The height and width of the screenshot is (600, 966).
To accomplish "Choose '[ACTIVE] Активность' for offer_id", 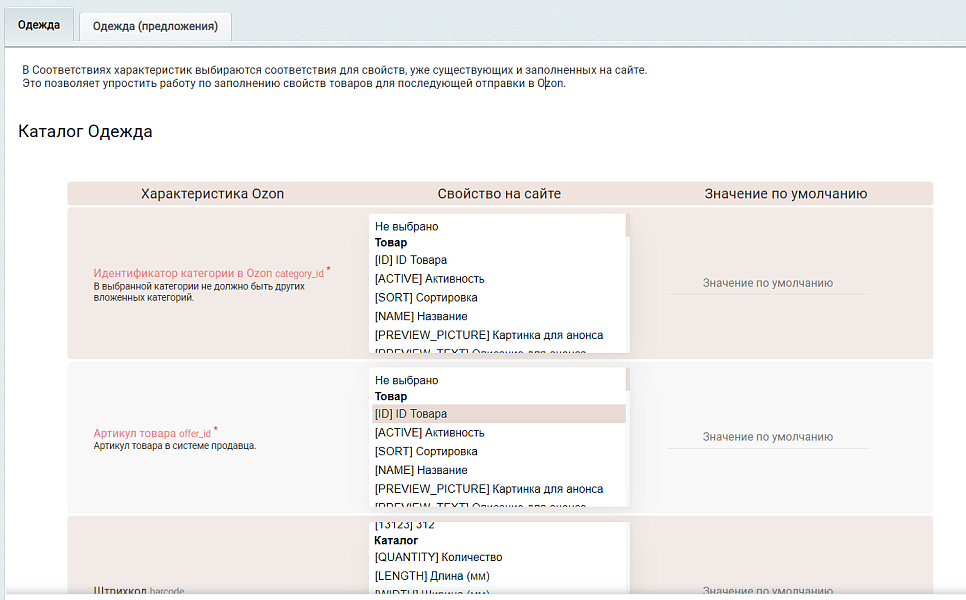I will point(430,433).
